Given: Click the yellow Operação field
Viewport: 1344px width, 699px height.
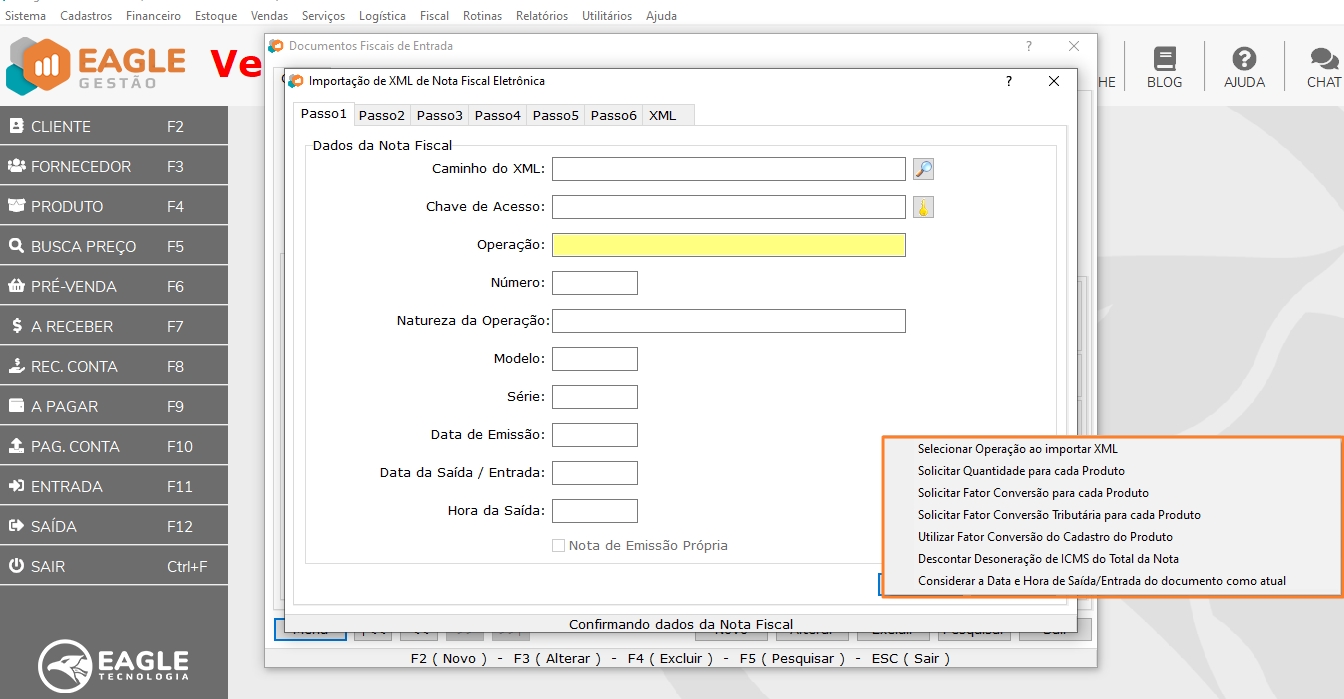Looking at the screenshot, I should 728,245.
